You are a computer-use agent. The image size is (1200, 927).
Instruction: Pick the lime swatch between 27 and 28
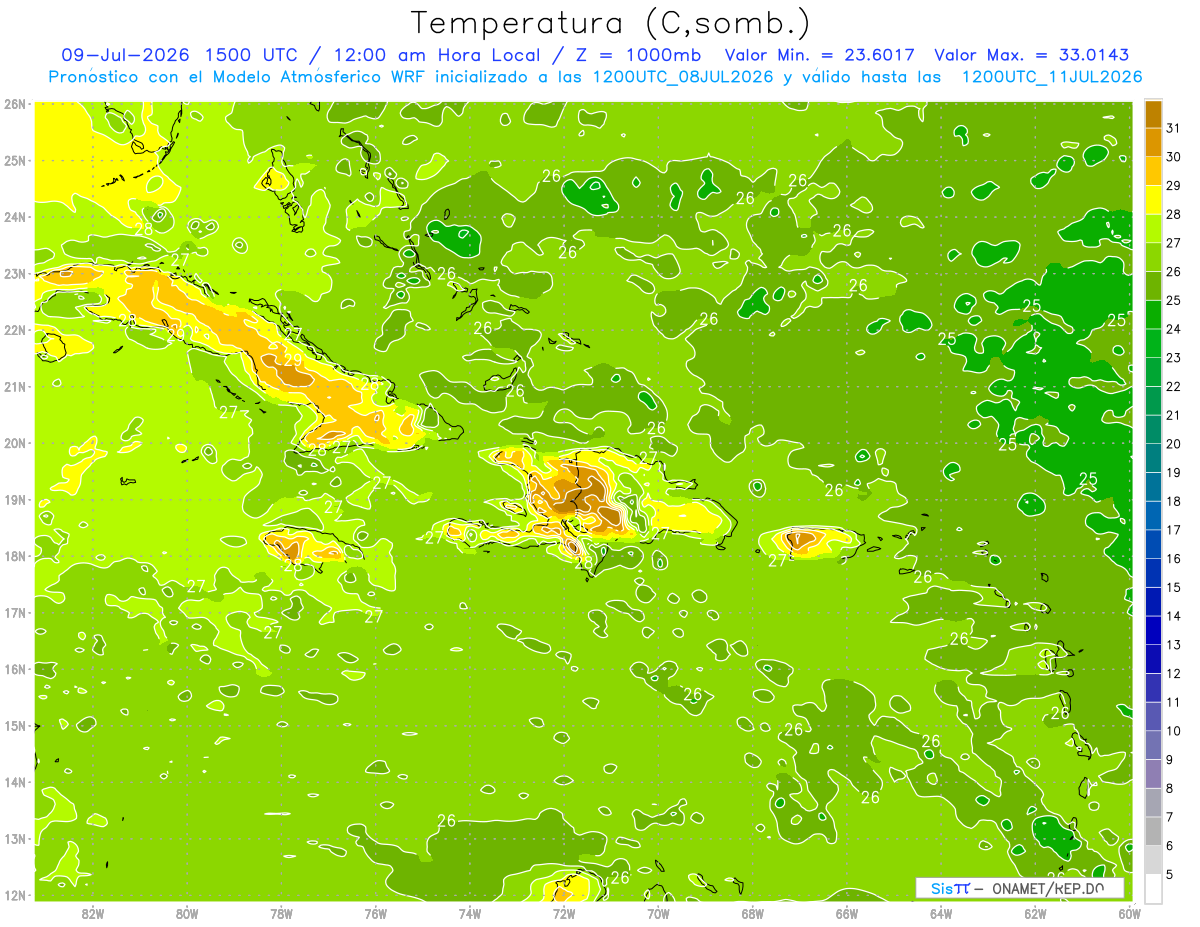pos(1153,229)
